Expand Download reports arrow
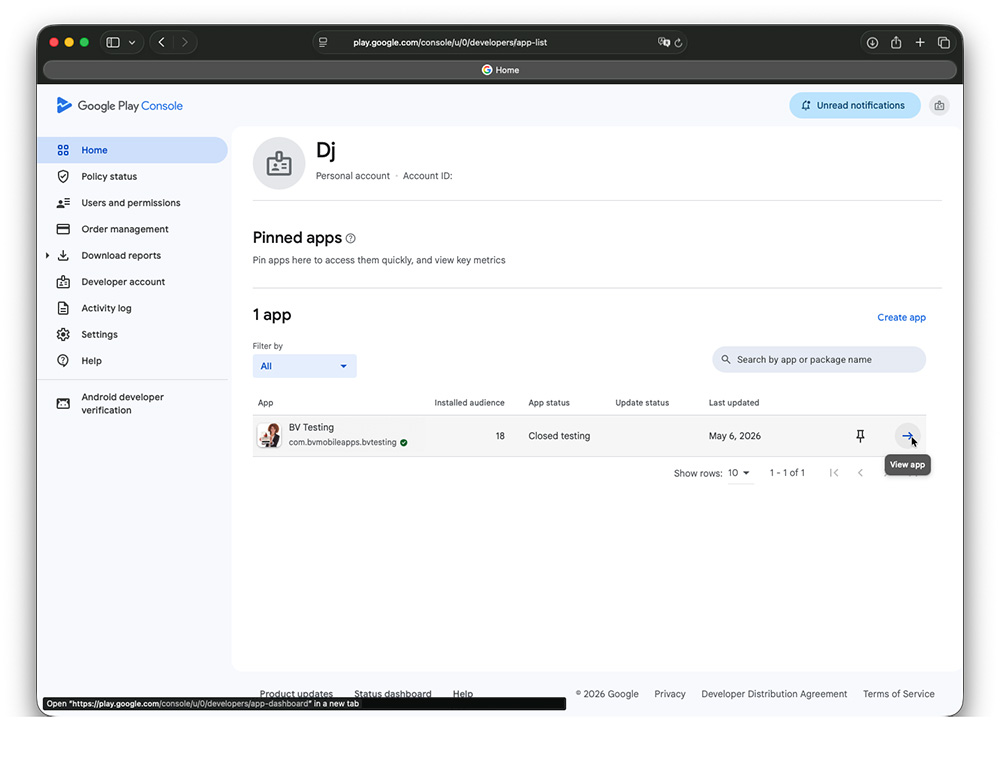This screenshot has width=1000, height=765. tap(47, 256)
